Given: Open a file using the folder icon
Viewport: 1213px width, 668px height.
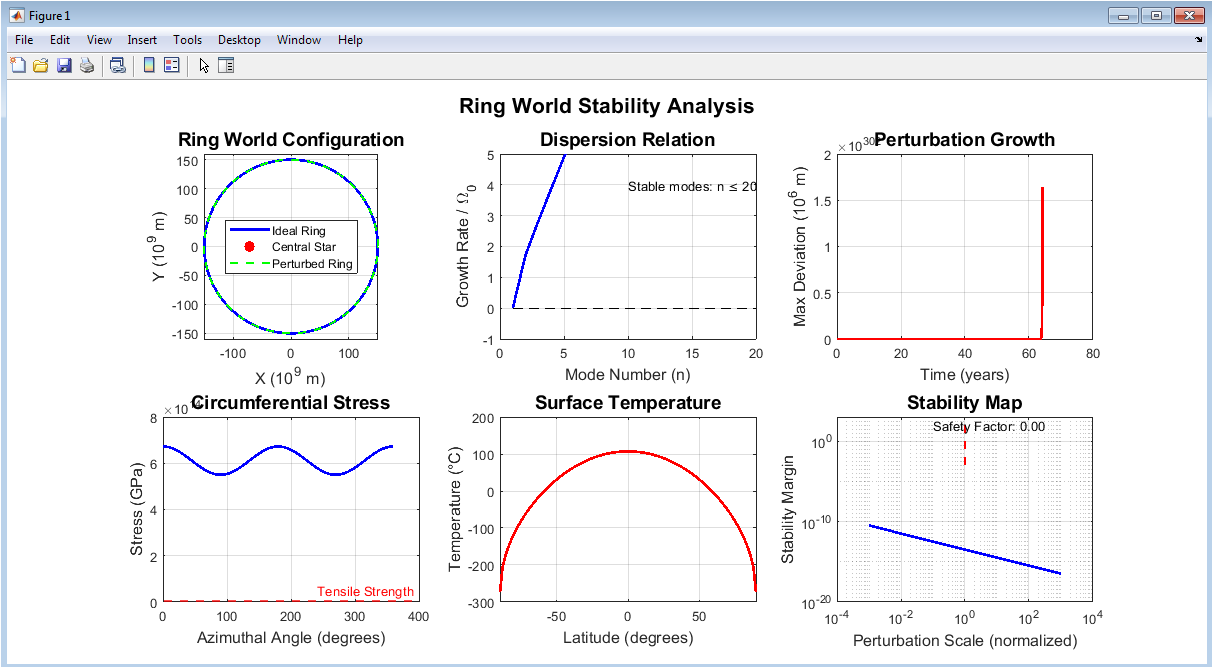Looking at the screenshot, I should point(41,66).
